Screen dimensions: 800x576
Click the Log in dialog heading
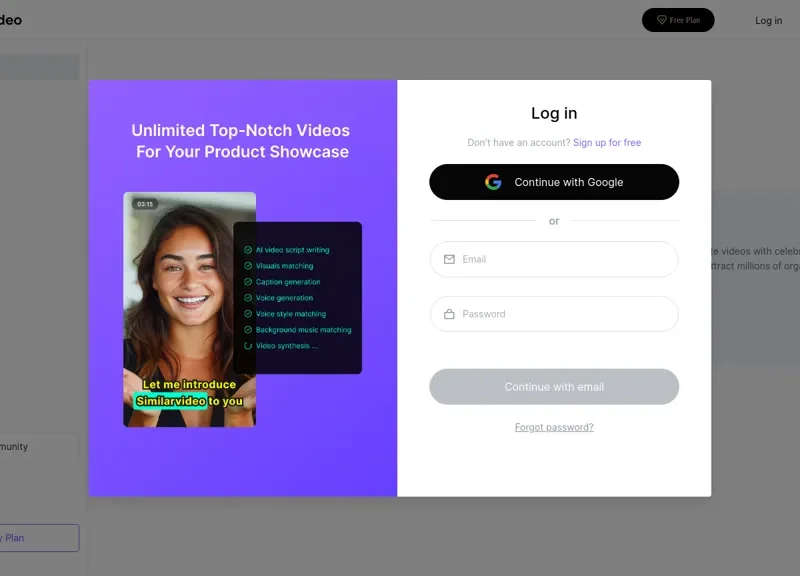(x=554, y=113)
